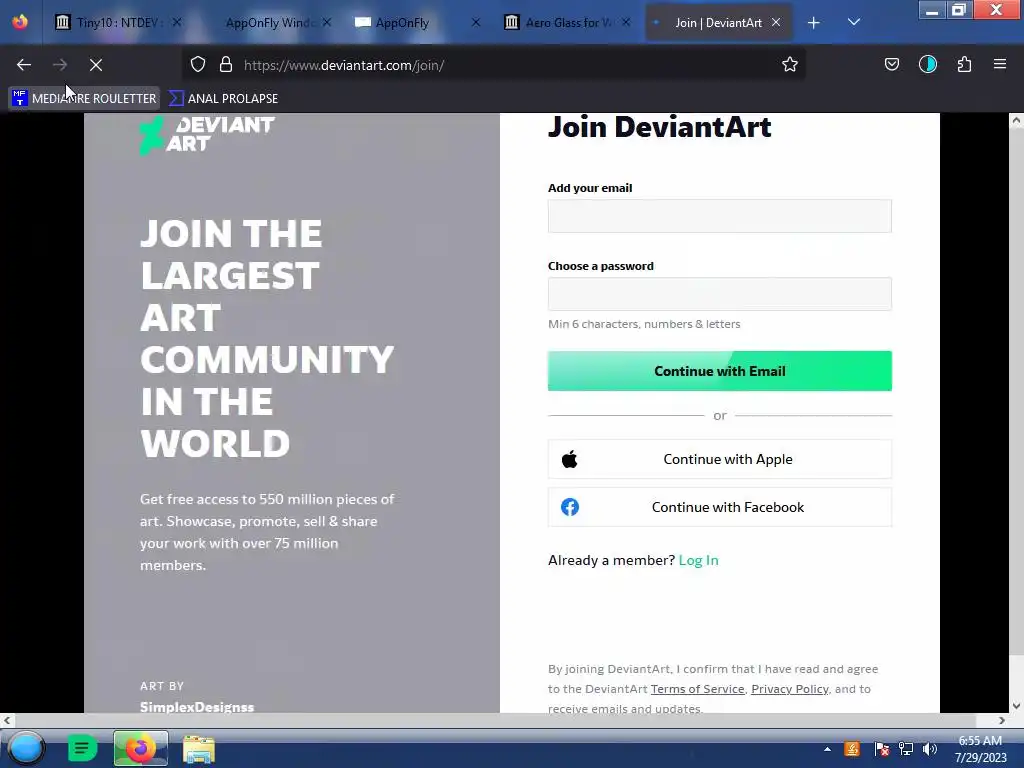The height and width of the screenshot is (768, 1024).
Task: Open the volume speaker tray icon
Action: tap(929, 749)
